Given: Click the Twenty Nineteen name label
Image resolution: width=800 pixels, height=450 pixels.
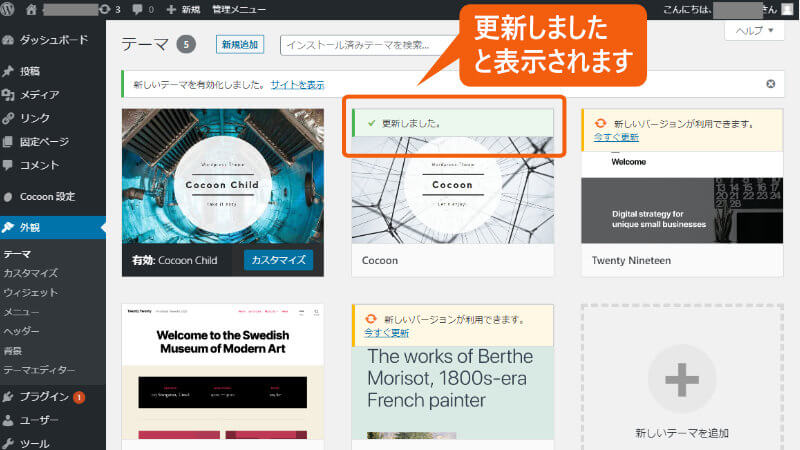Looking at the screenshot, I should (631, 260).
